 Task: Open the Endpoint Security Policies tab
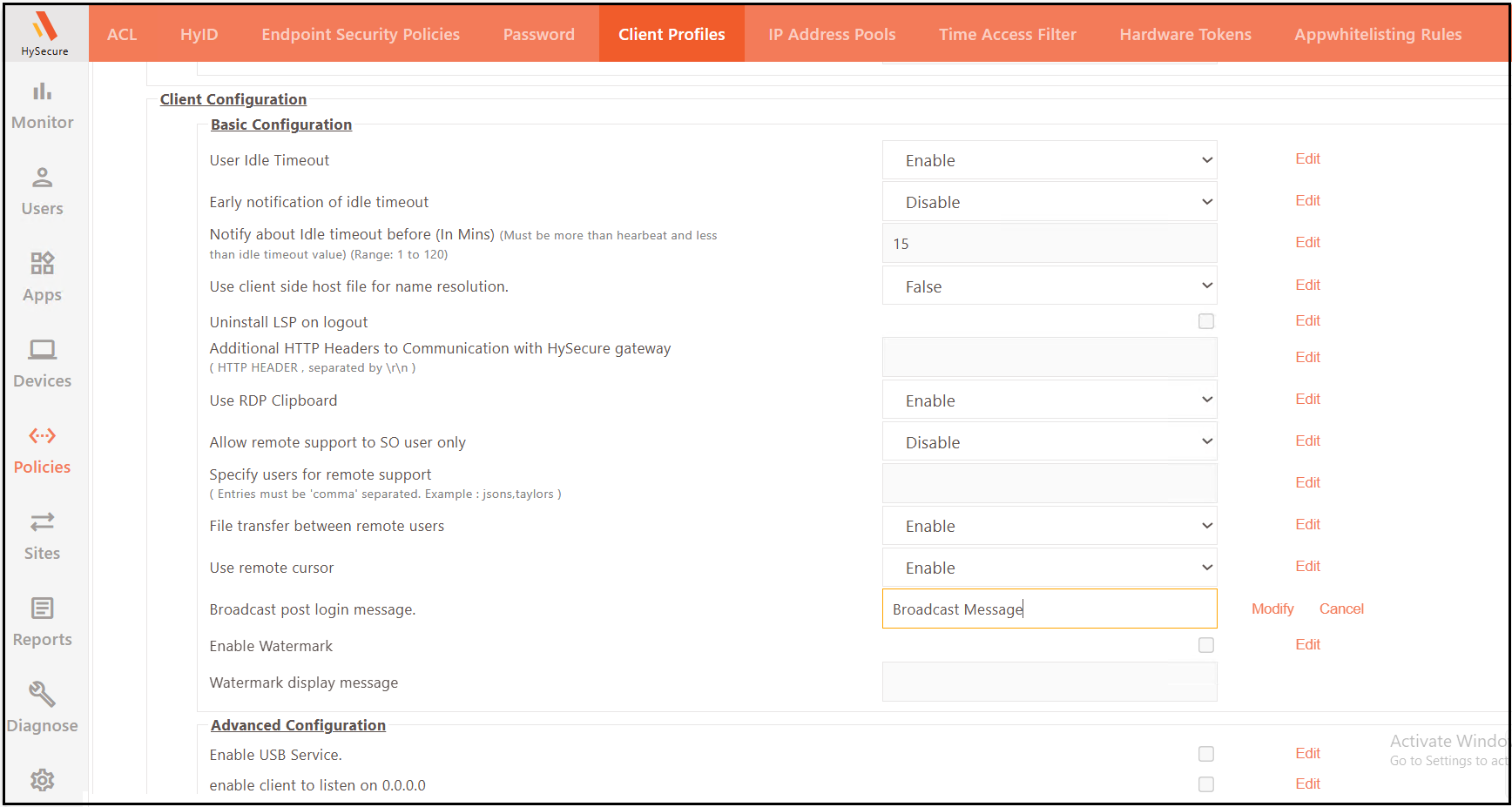361,34
